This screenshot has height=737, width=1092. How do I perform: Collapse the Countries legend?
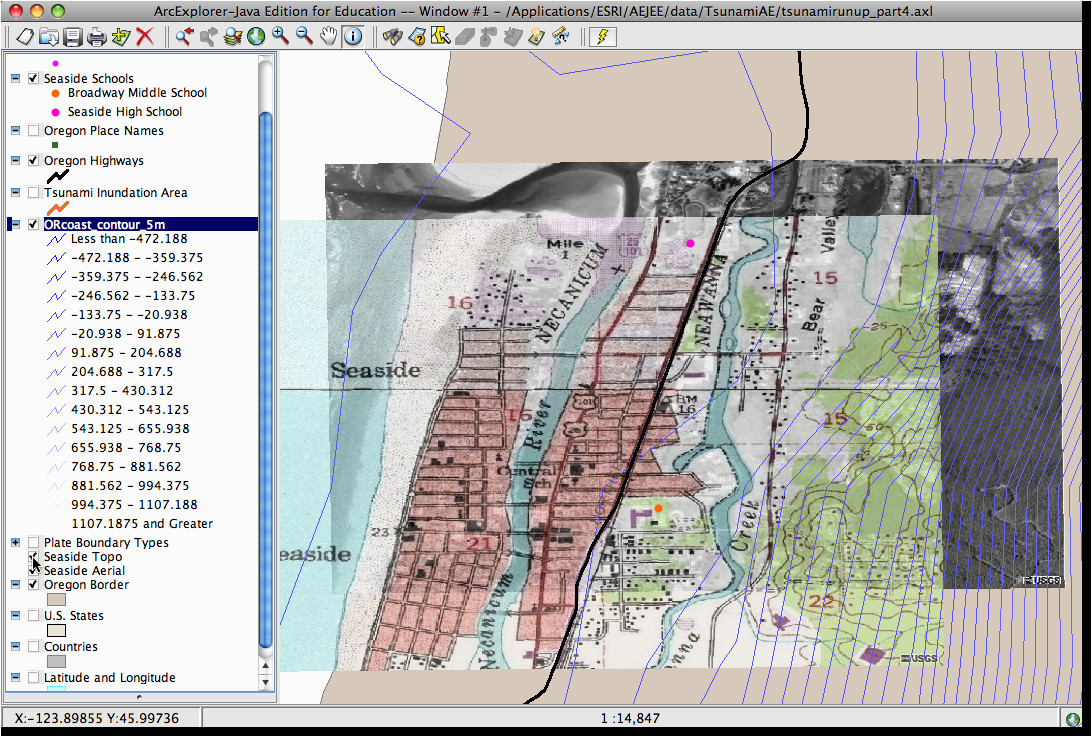[x=15, y=646]
